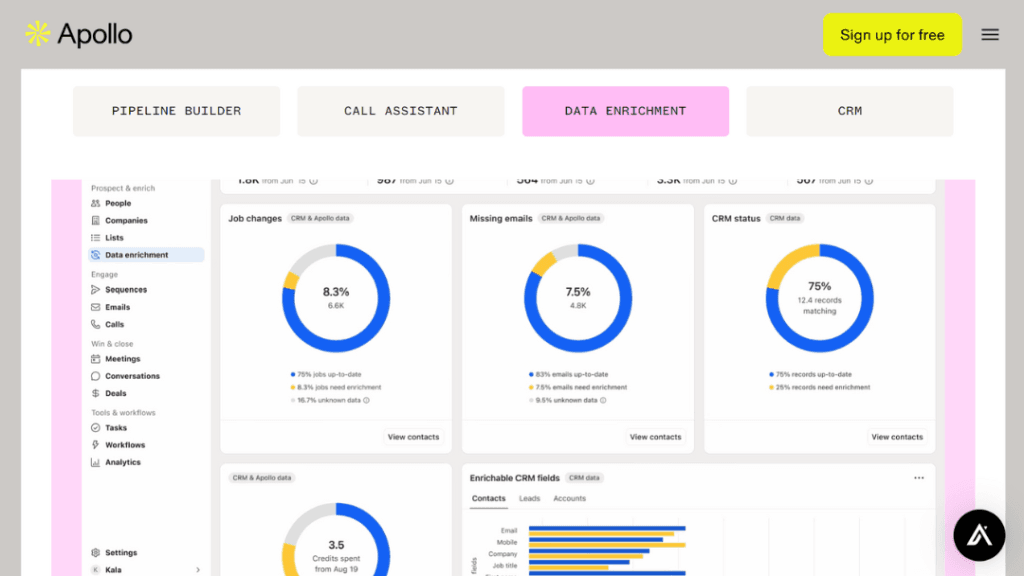The width and height of the screenshot is (1024, 576).
Task: Click CRM & Apollo data tag on Job changes
Action: coord(320,218)
